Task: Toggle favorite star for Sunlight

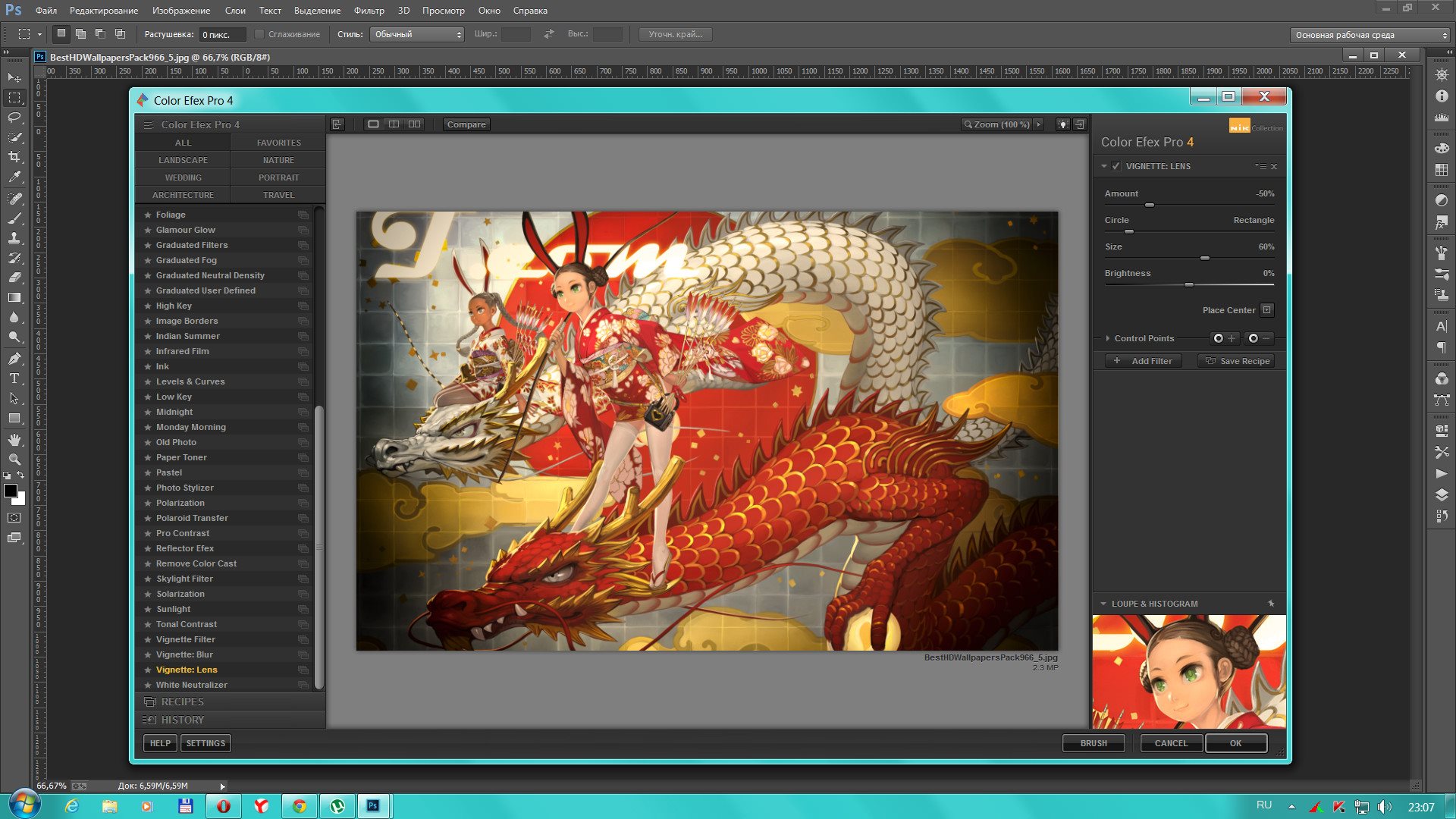Action: [x=148, y=609]
